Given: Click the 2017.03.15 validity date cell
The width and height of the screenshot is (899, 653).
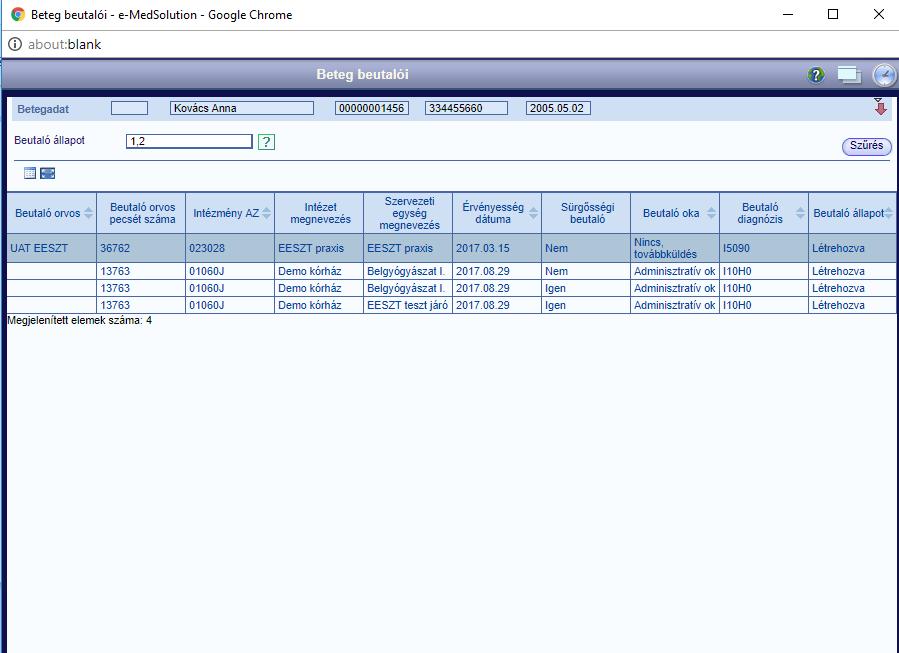Looking at the screenshot, I should 497,248.
